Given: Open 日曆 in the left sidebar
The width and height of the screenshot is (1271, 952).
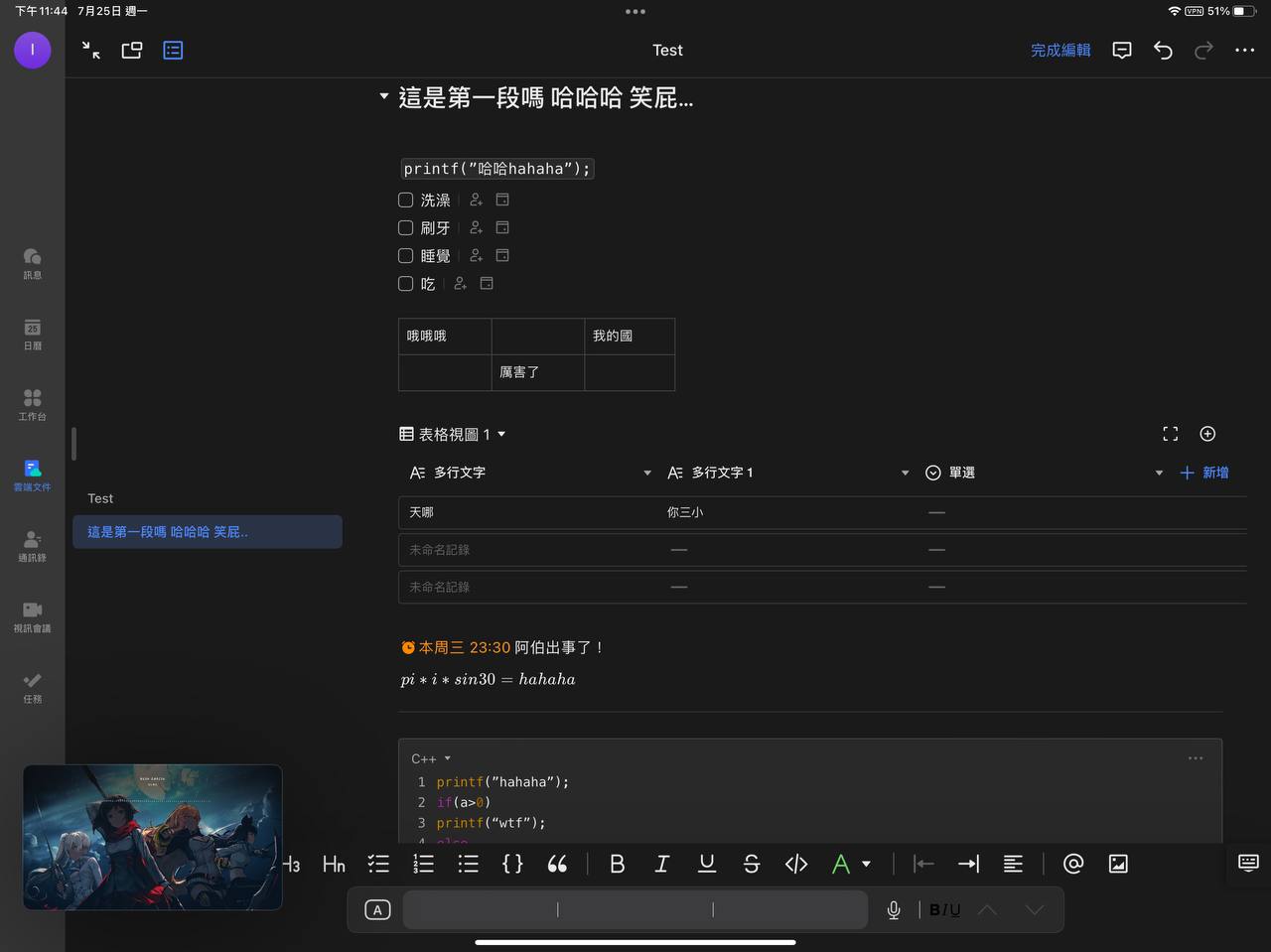Looking at the screenshot, I should tap(32, 334).
